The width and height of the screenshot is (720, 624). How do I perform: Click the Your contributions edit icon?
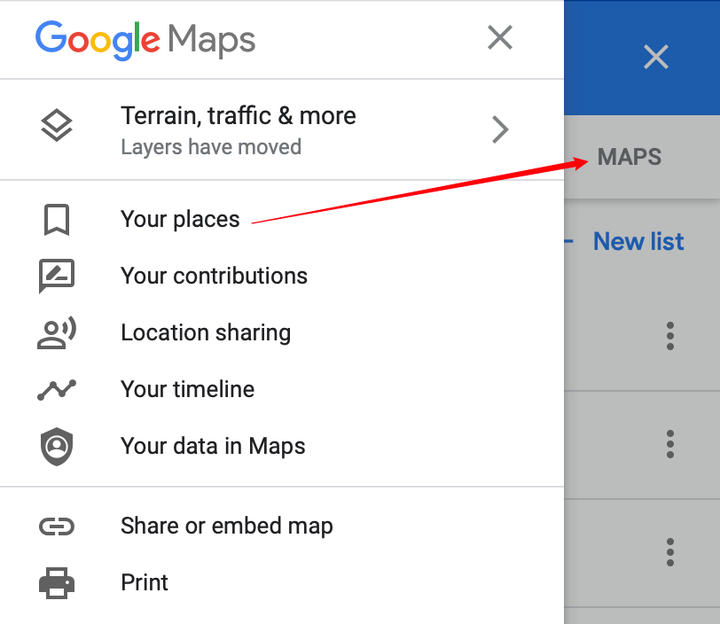tap(56, 275)
